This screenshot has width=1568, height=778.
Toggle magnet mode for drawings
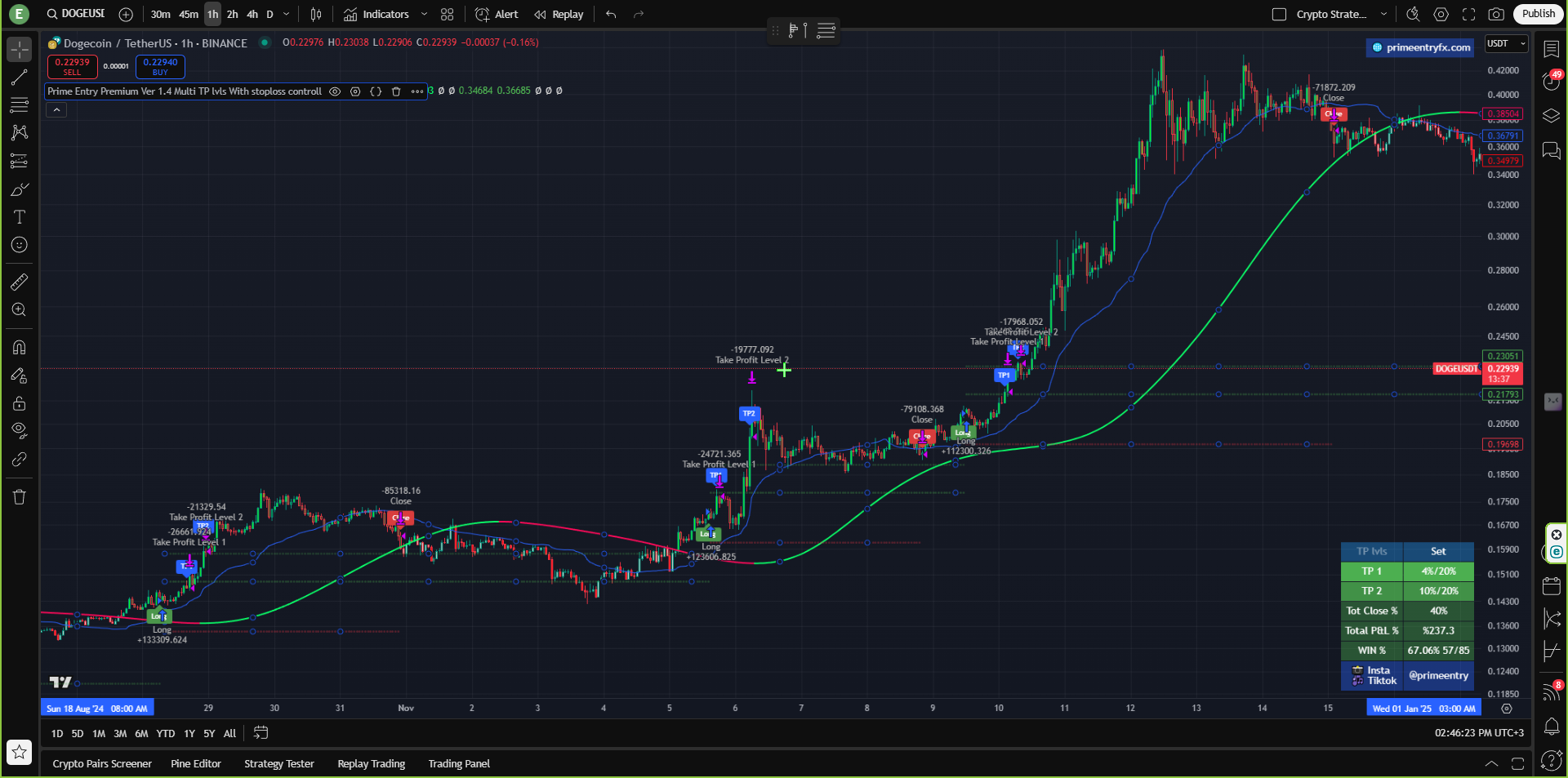pos(20,348)
